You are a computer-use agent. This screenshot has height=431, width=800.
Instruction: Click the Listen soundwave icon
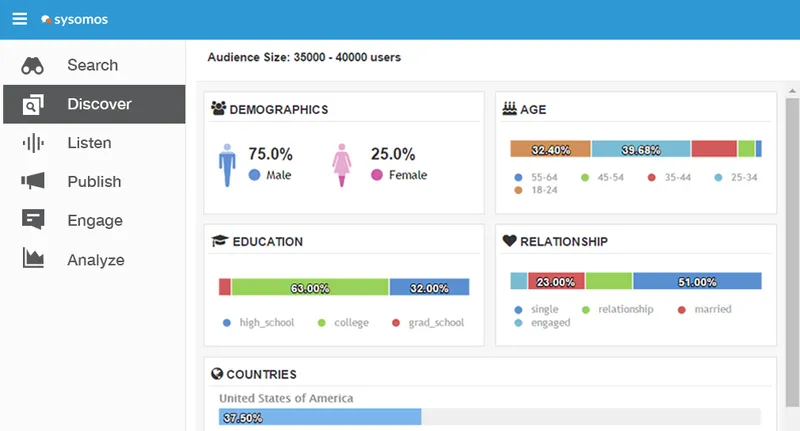[x=33, y=143]
